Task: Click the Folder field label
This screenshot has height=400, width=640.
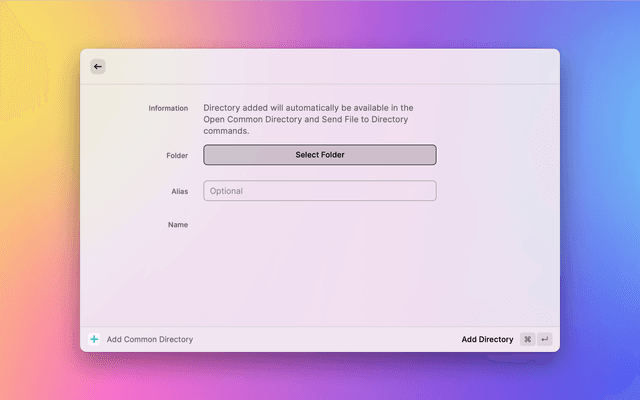Action: point(177,156)
